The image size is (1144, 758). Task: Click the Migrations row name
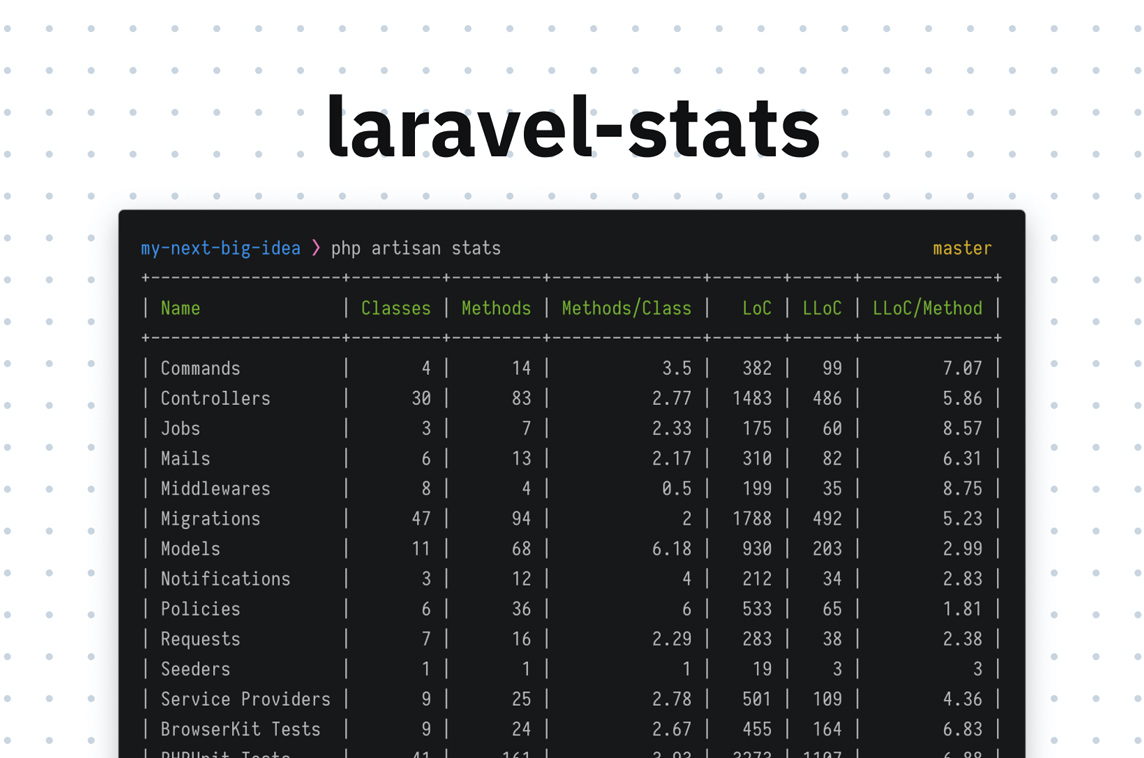click(x=210, y=519)
